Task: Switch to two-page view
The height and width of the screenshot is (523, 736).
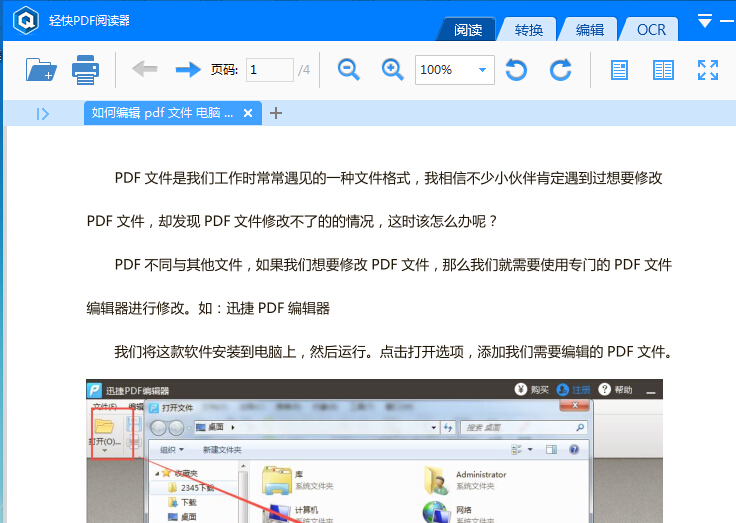Action: 663,70
